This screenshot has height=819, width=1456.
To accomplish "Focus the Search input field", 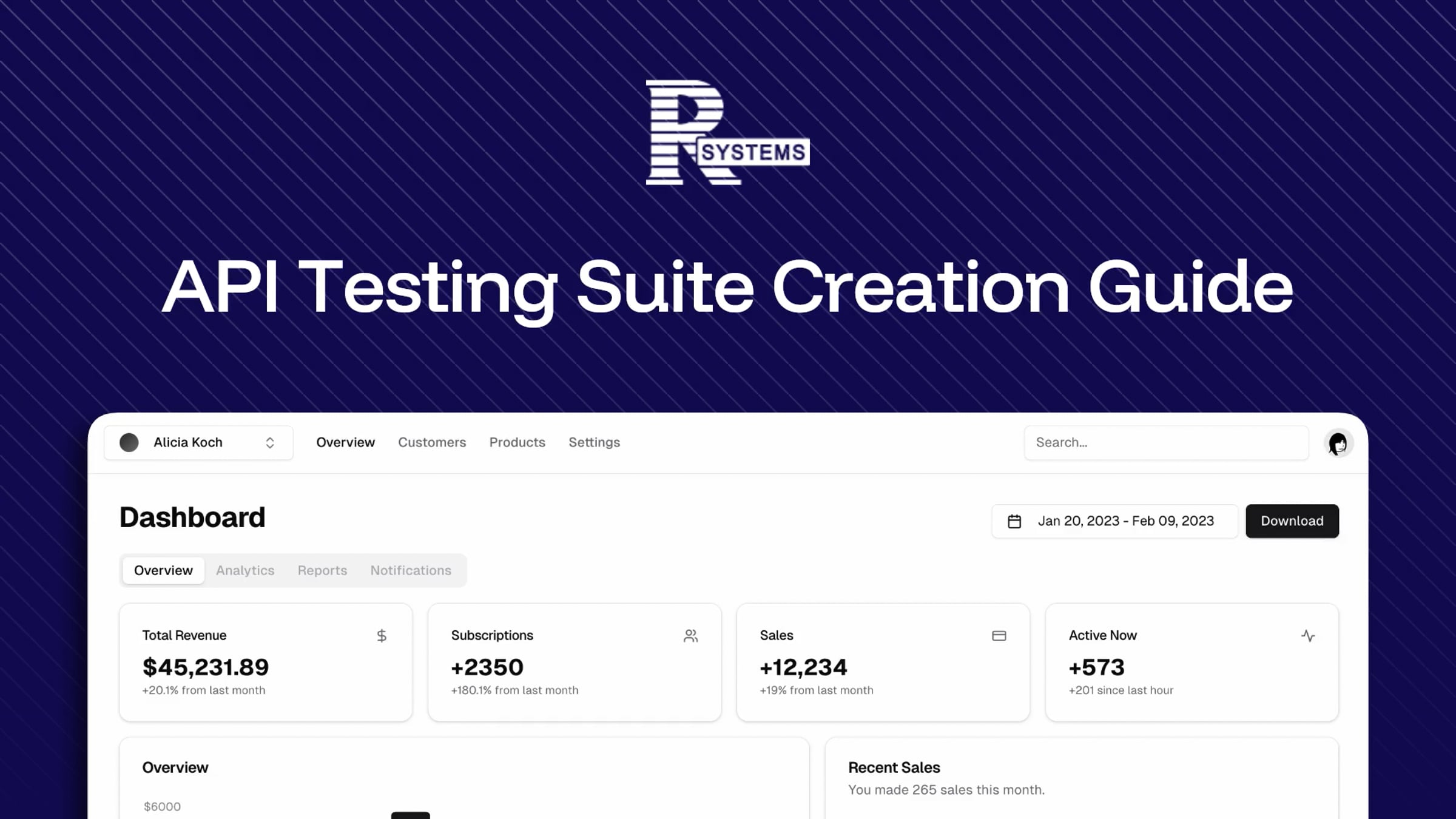I will (x=1166, y=443).
